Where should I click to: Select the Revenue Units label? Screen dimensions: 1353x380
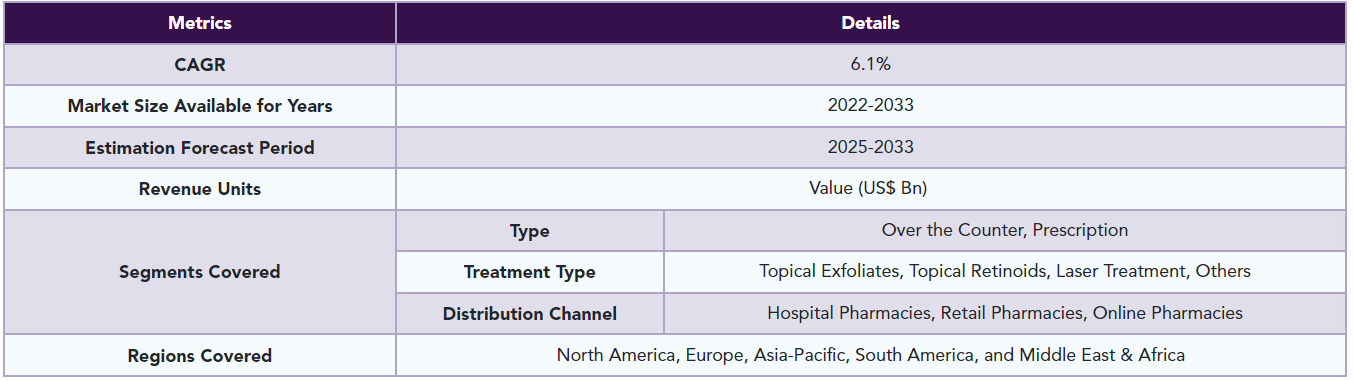click(x=200, y=189)
